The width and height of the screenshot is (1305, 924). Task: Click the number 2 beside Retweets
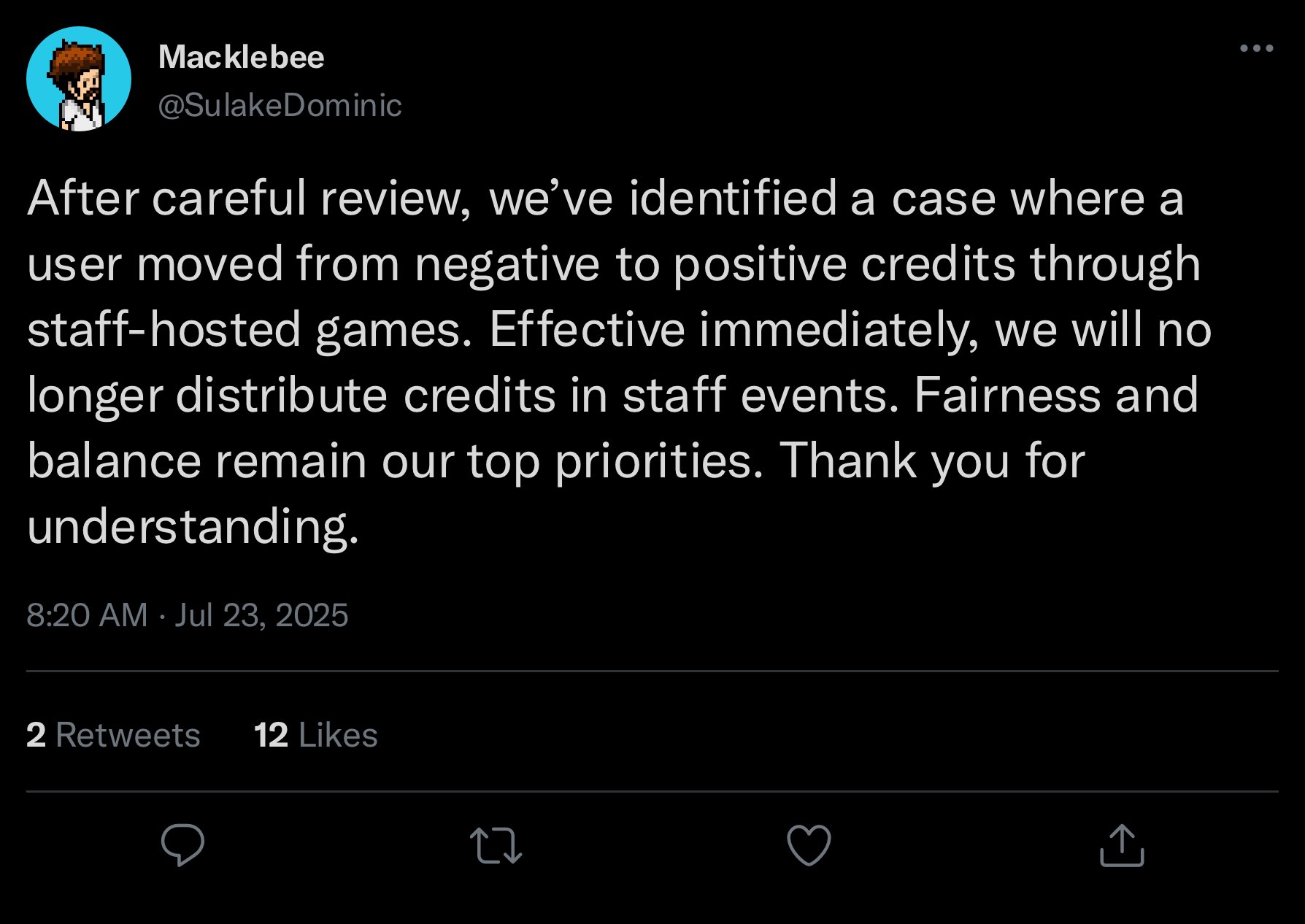click(36, 735)
